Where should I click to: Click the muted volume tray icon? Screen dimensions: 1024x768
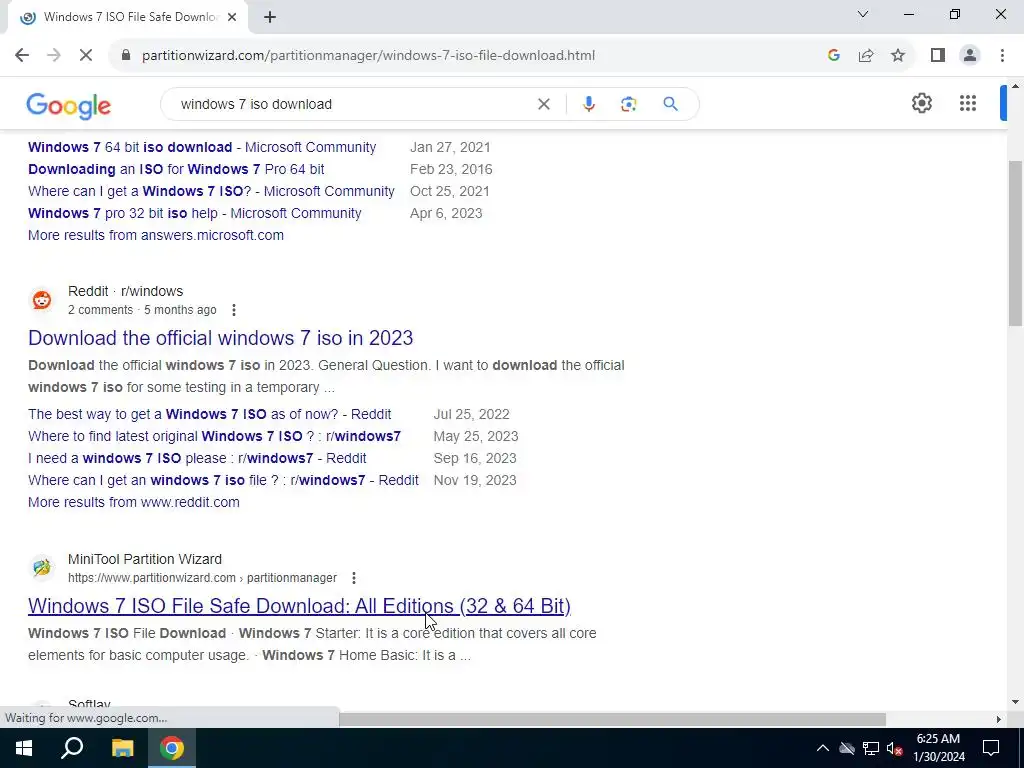tap(895, 748)
